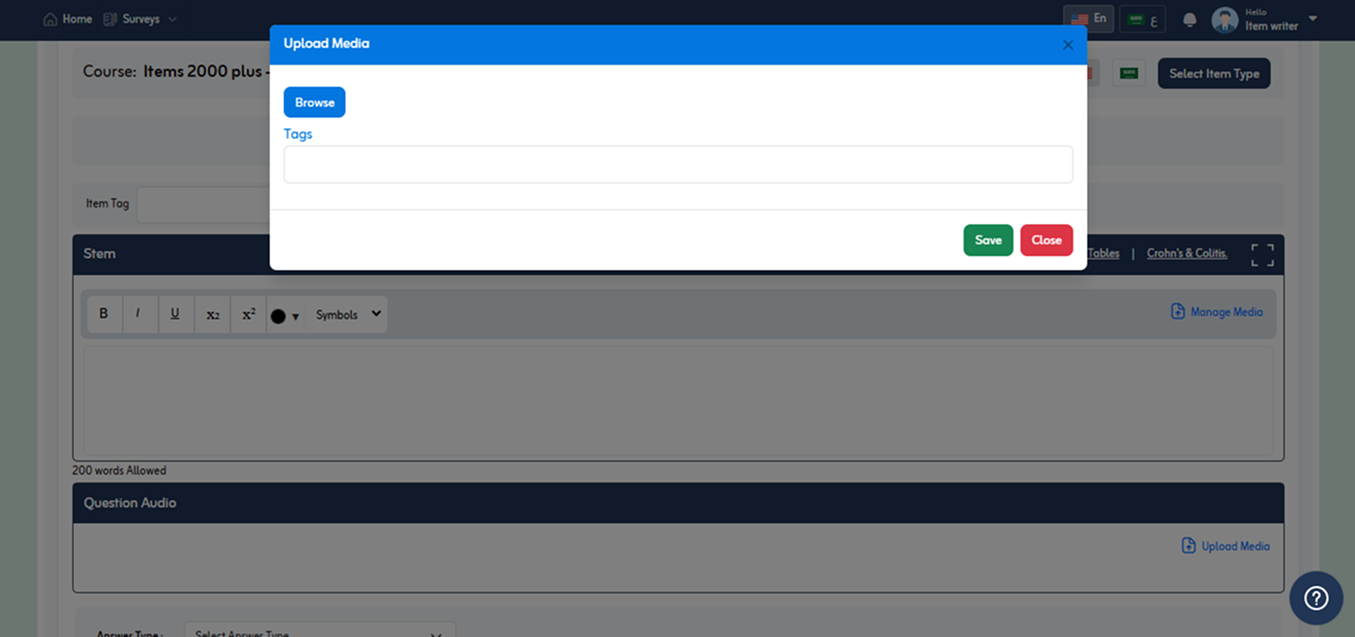Open Manage Media link

[1217, 312]
